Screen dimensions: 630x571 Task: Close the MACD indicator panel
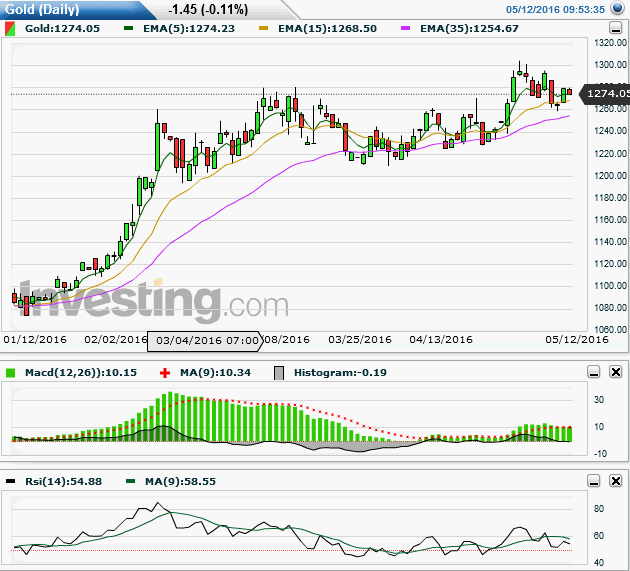coord(616,372)
